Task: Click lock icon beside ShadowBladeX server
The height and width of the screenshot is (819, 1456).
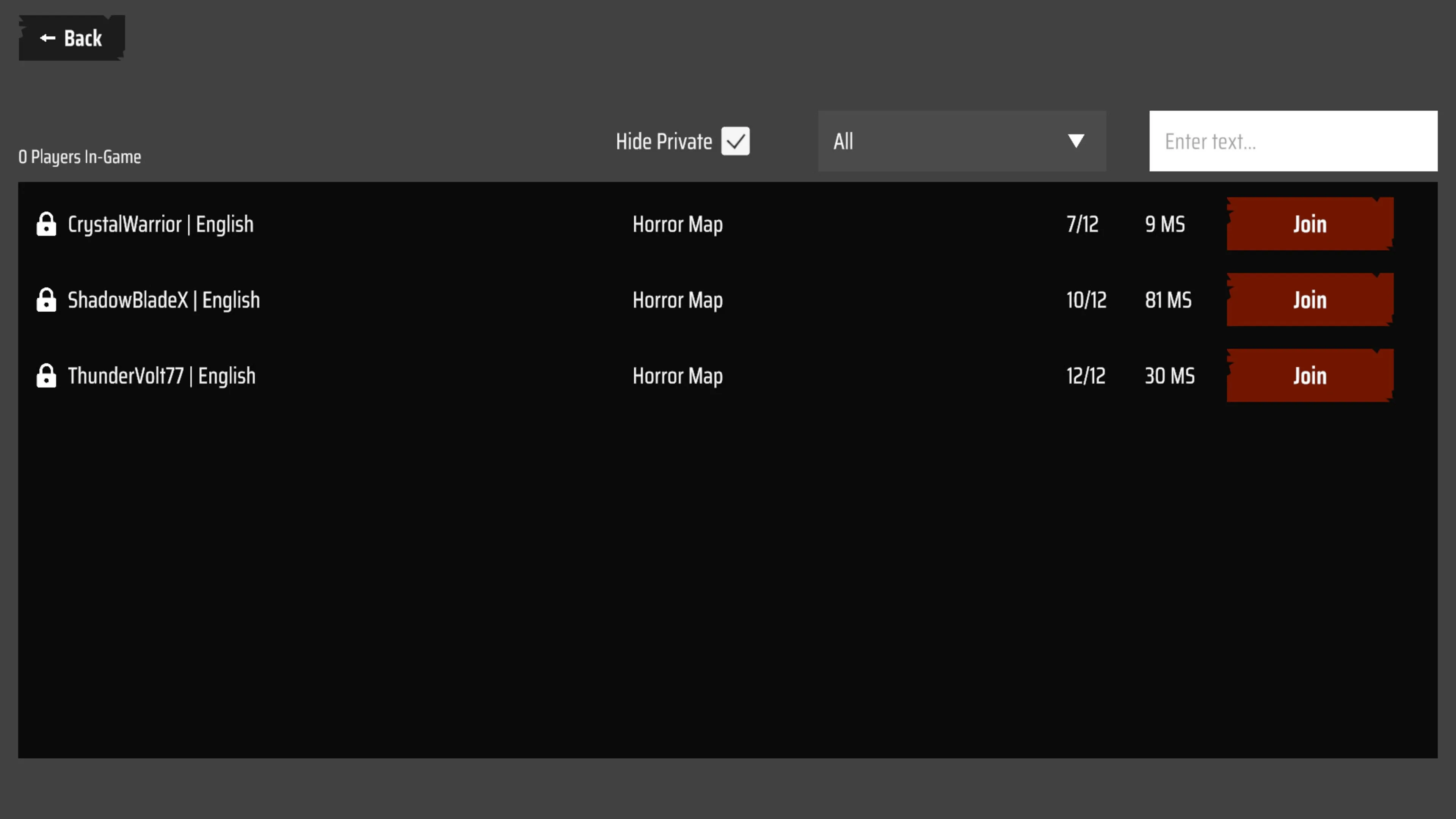Action: point(46,300)
